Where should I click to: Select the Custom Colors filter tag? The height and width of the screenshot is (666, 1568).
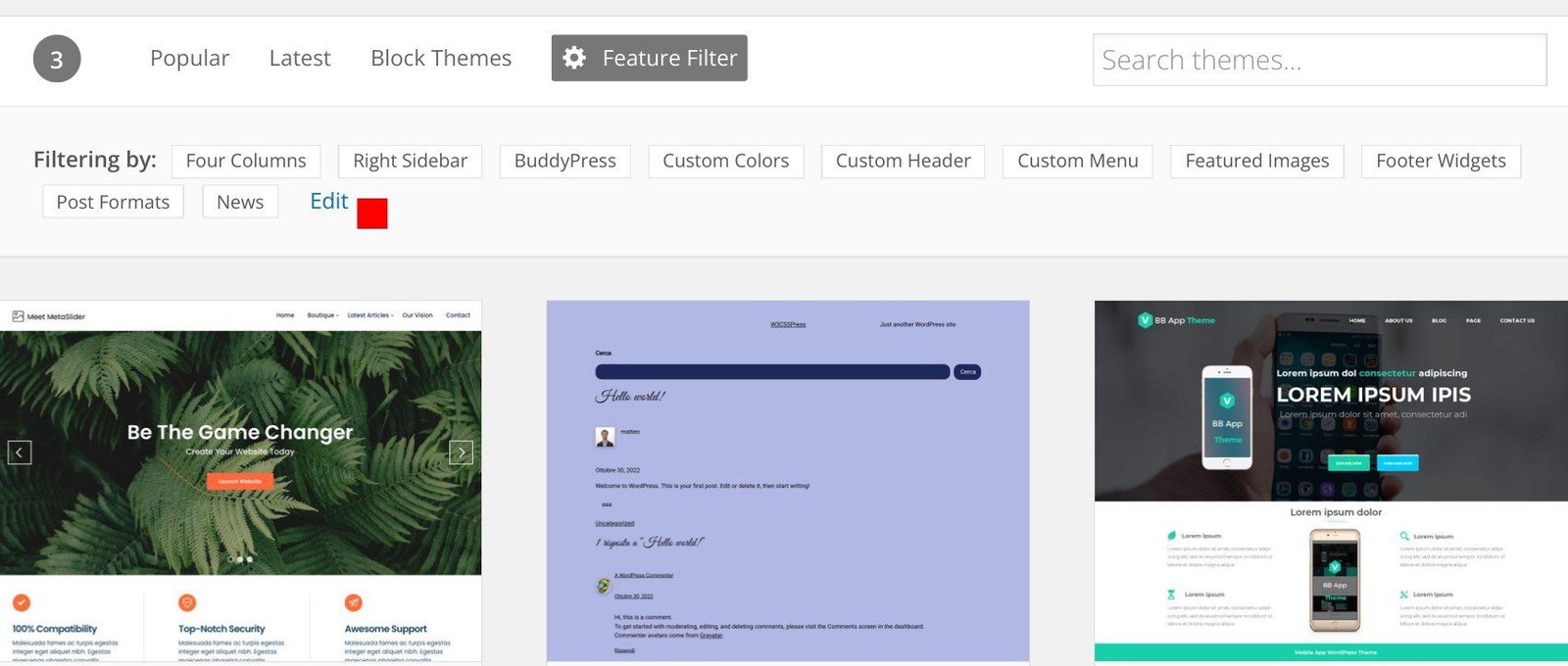click(x=726, y=161)
